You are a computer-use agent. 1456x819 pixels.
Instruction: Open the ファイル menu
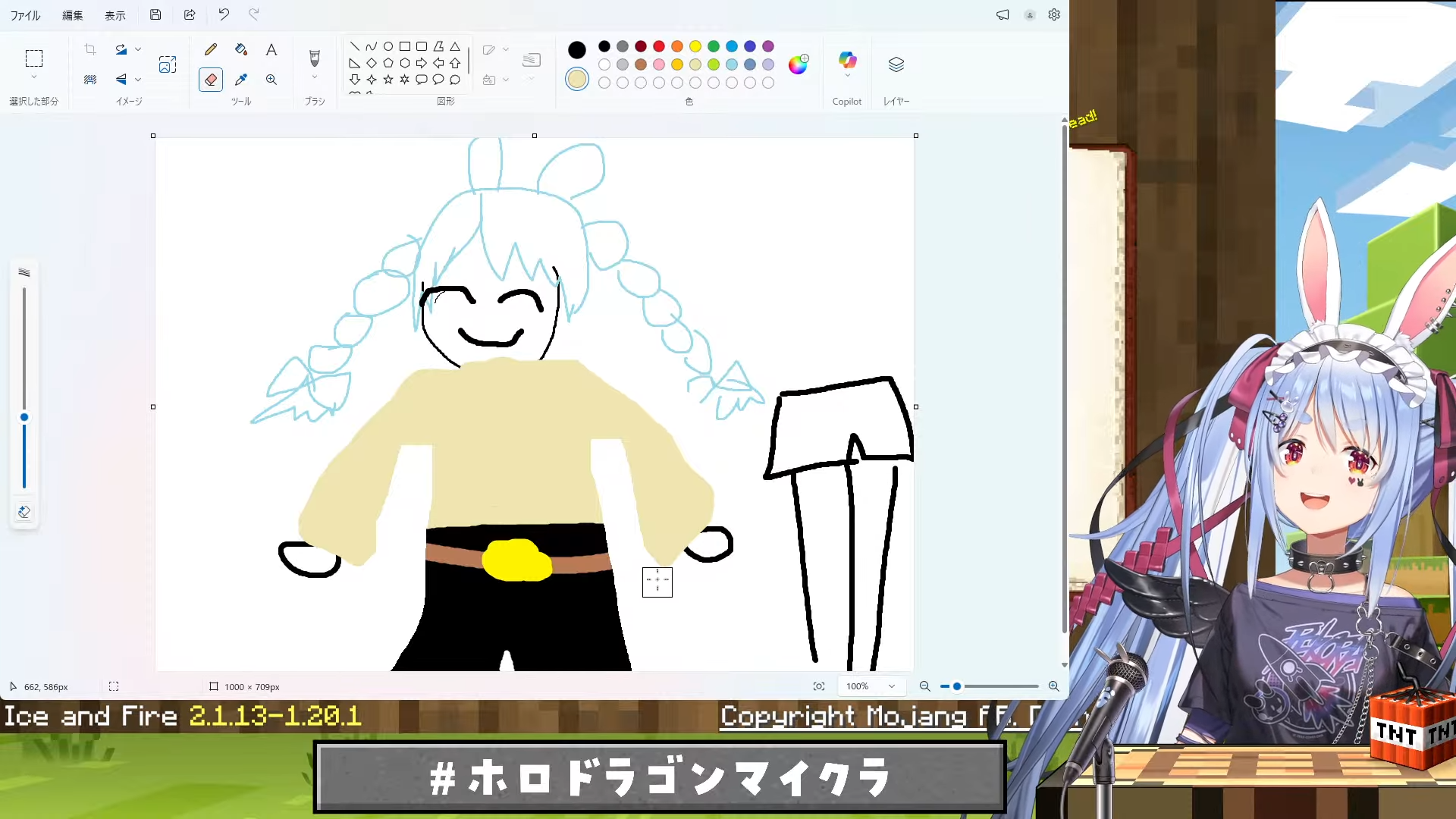[x=25, y=15]
